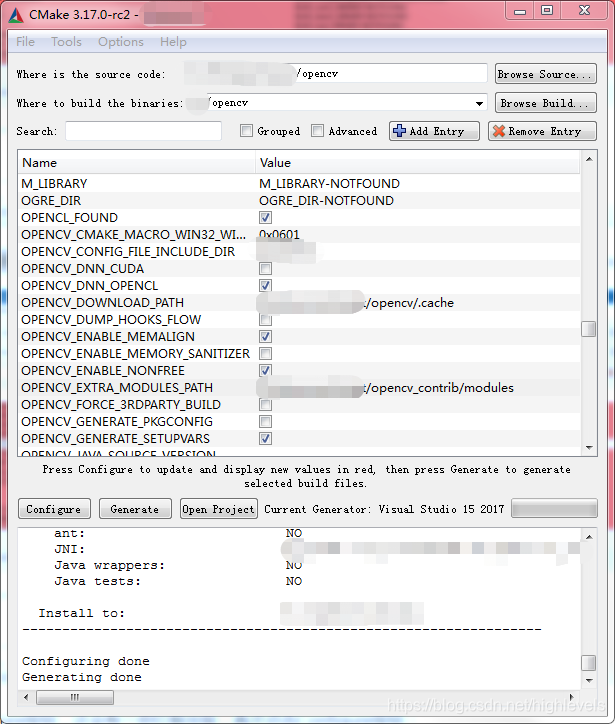Image resolution: width=615 pixels, height=724 pixels.
Task: Click the output log horizontal scrollbar thumb
Action: click(x=75, y=697)
